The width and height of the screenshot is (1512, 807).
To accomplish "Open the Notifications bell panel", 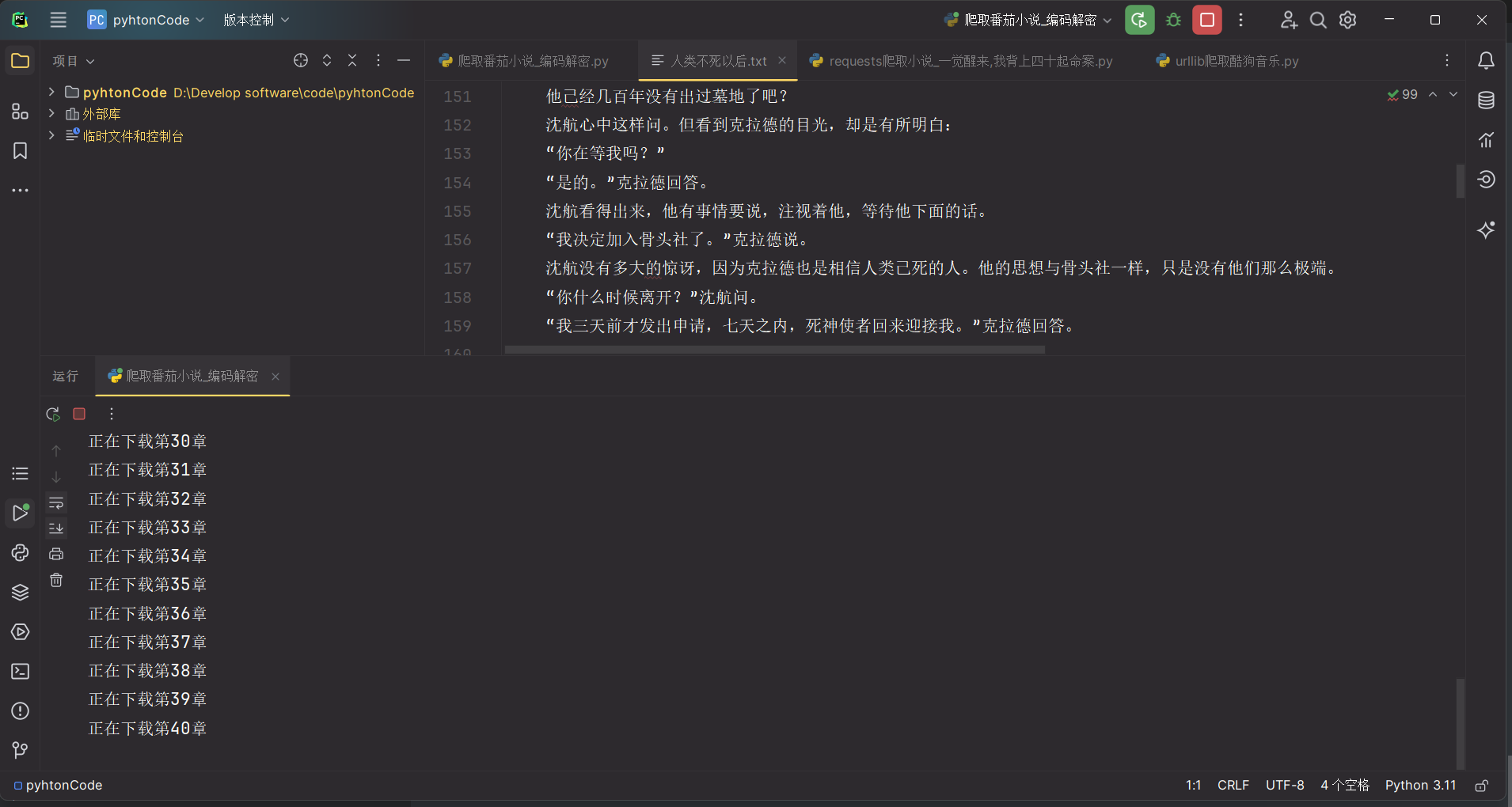I will pyautogui.click(x=1485, y=61).
